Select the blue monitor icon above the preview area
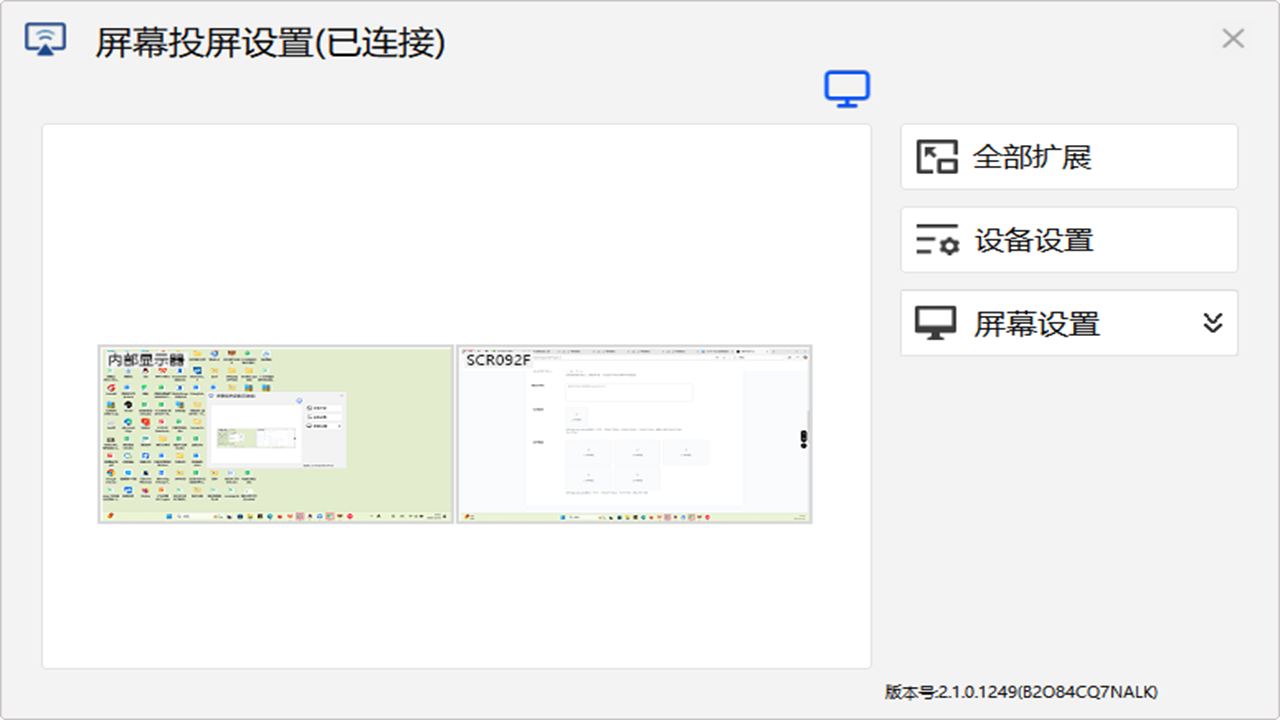The width and height of the screenshot is (1280, 720). tap(847, 88)
